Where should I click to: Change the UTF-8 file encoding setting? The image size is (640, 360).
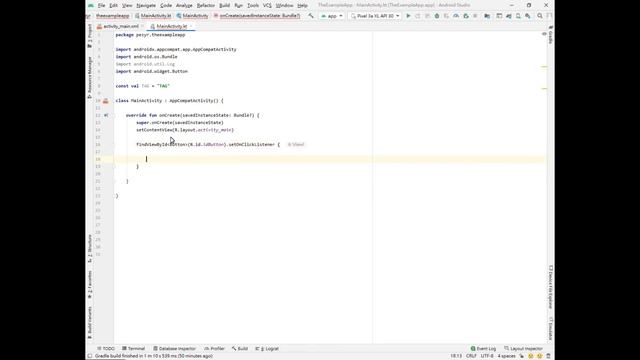coord(487,356)
